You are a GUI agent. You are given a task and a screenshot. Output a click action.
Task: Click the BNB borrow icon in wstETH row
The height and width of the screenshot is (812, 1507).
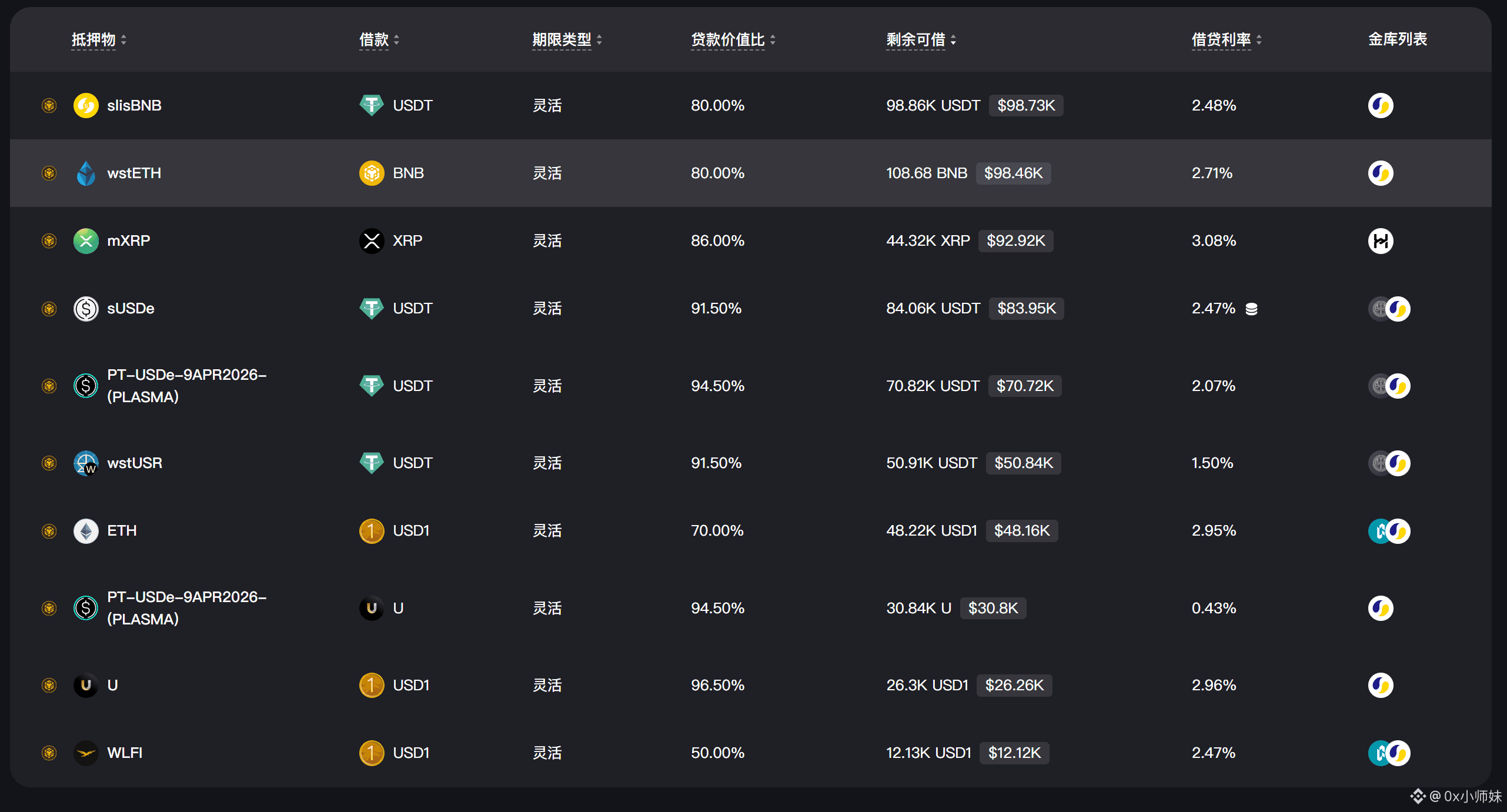point(372,173)
